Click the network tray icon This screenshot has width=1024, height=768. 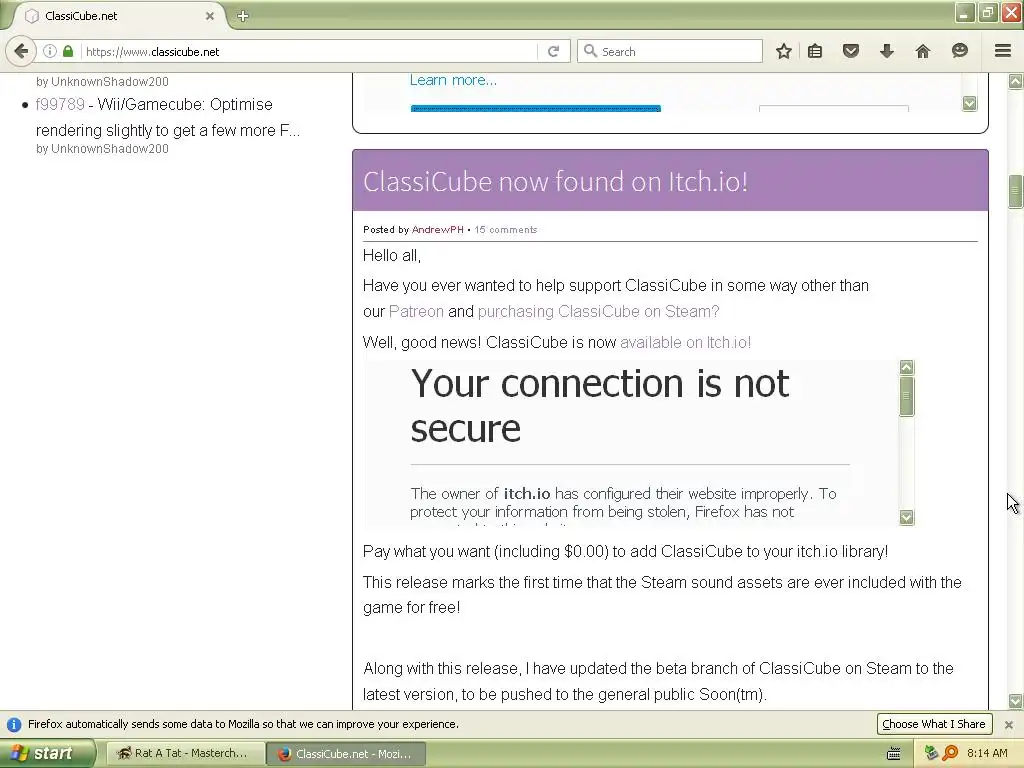point(931,754)
